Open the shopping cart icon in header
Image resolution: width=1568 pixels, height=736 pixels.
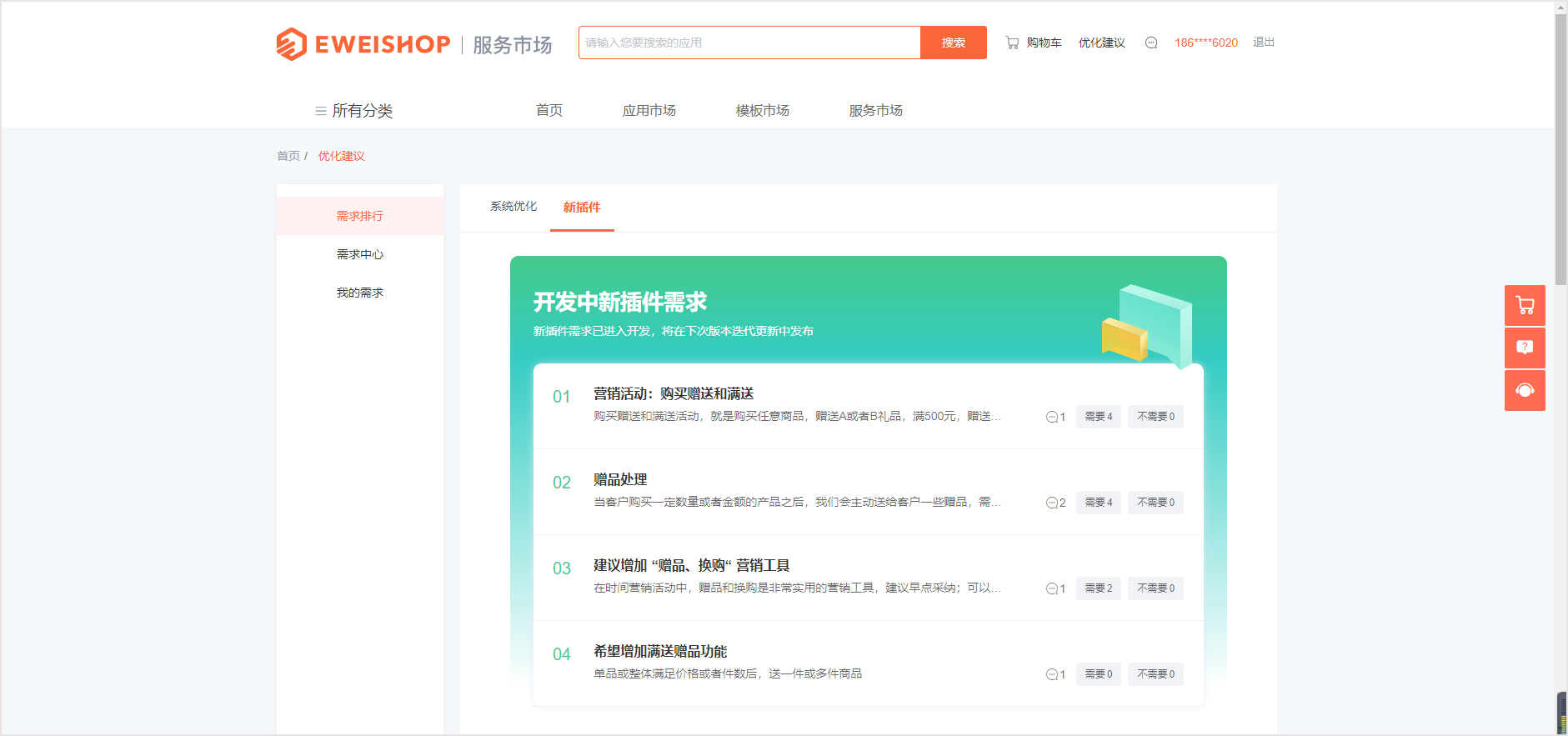coord(1012,43)
